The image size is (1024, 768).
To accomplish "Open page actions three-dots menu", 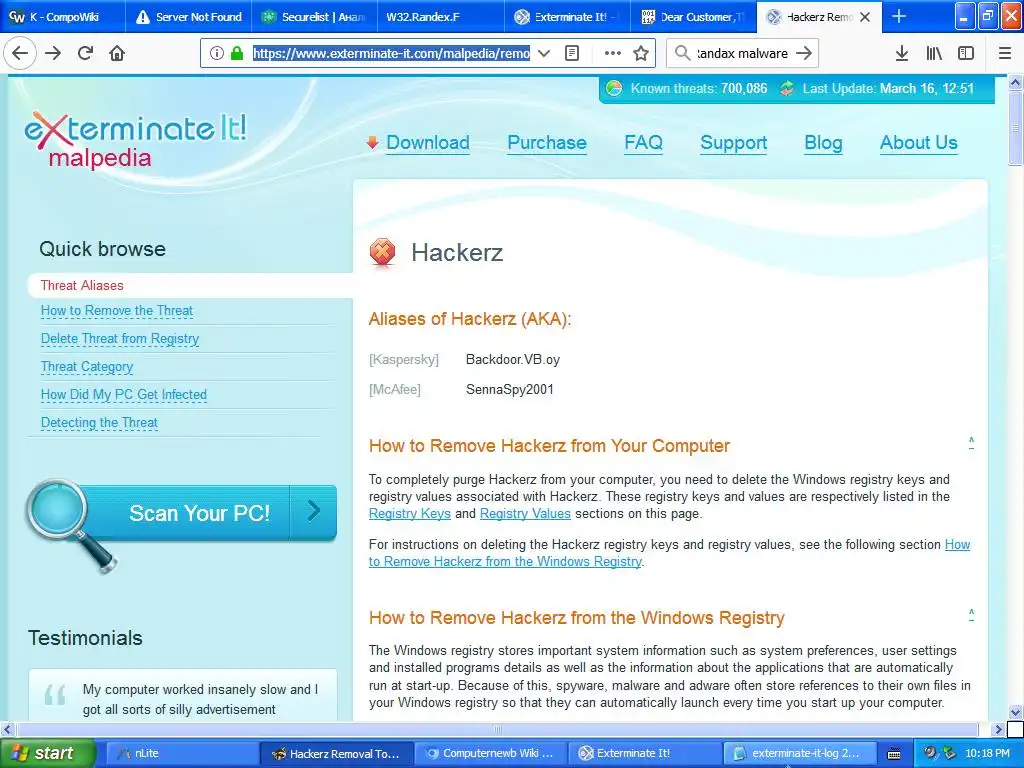I will point(612,53).
